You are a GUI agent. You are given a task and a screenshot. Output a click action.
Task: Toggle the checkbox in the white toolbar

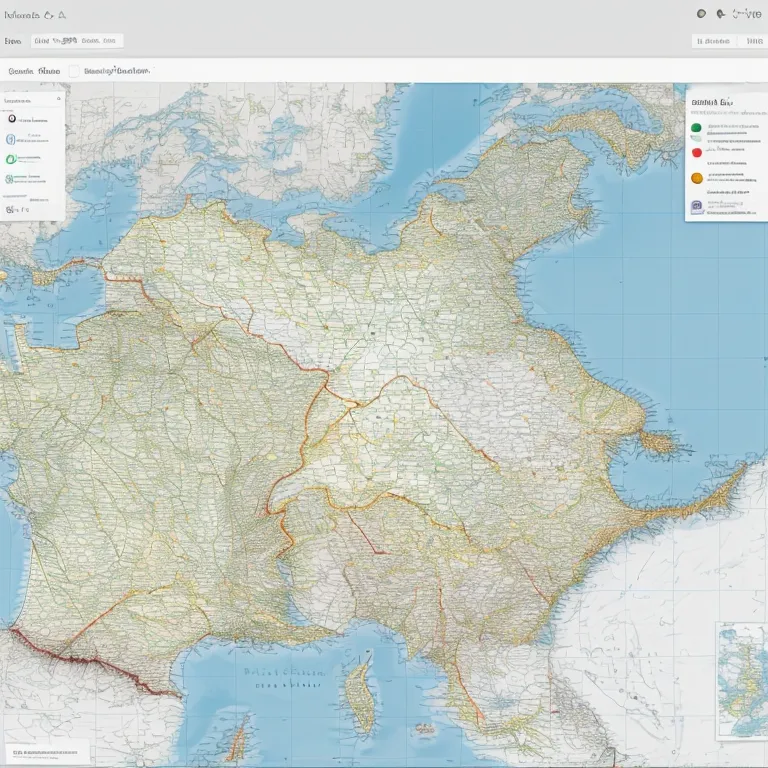(x=74, y=72)
